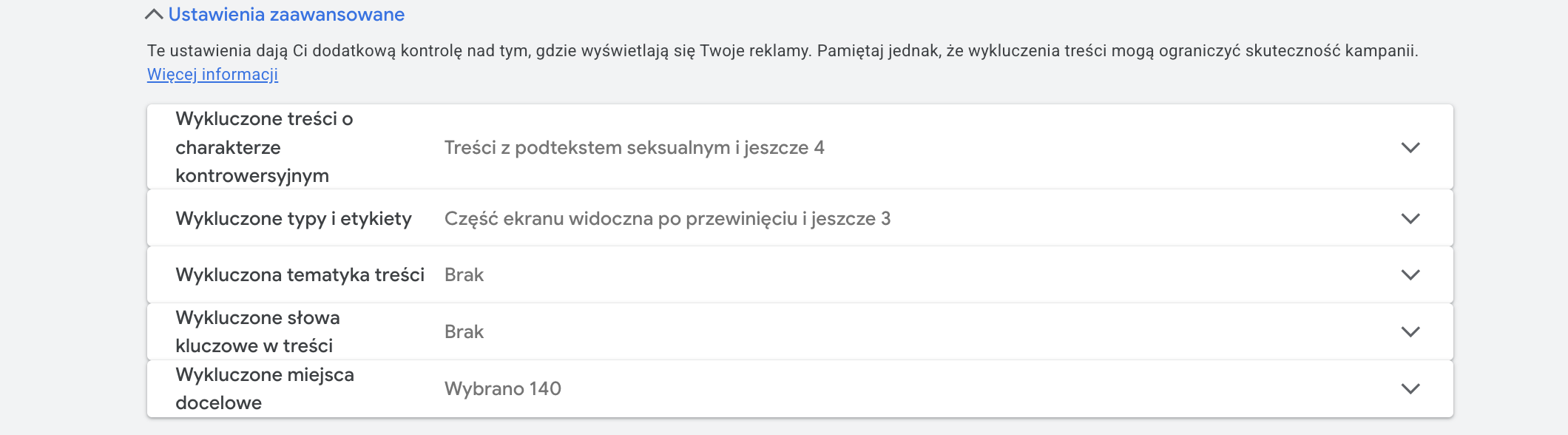Click the Wykluczone treści o charakterze kontrowersyjnym label
1568x435 pixels.
[x=263, y=147]
